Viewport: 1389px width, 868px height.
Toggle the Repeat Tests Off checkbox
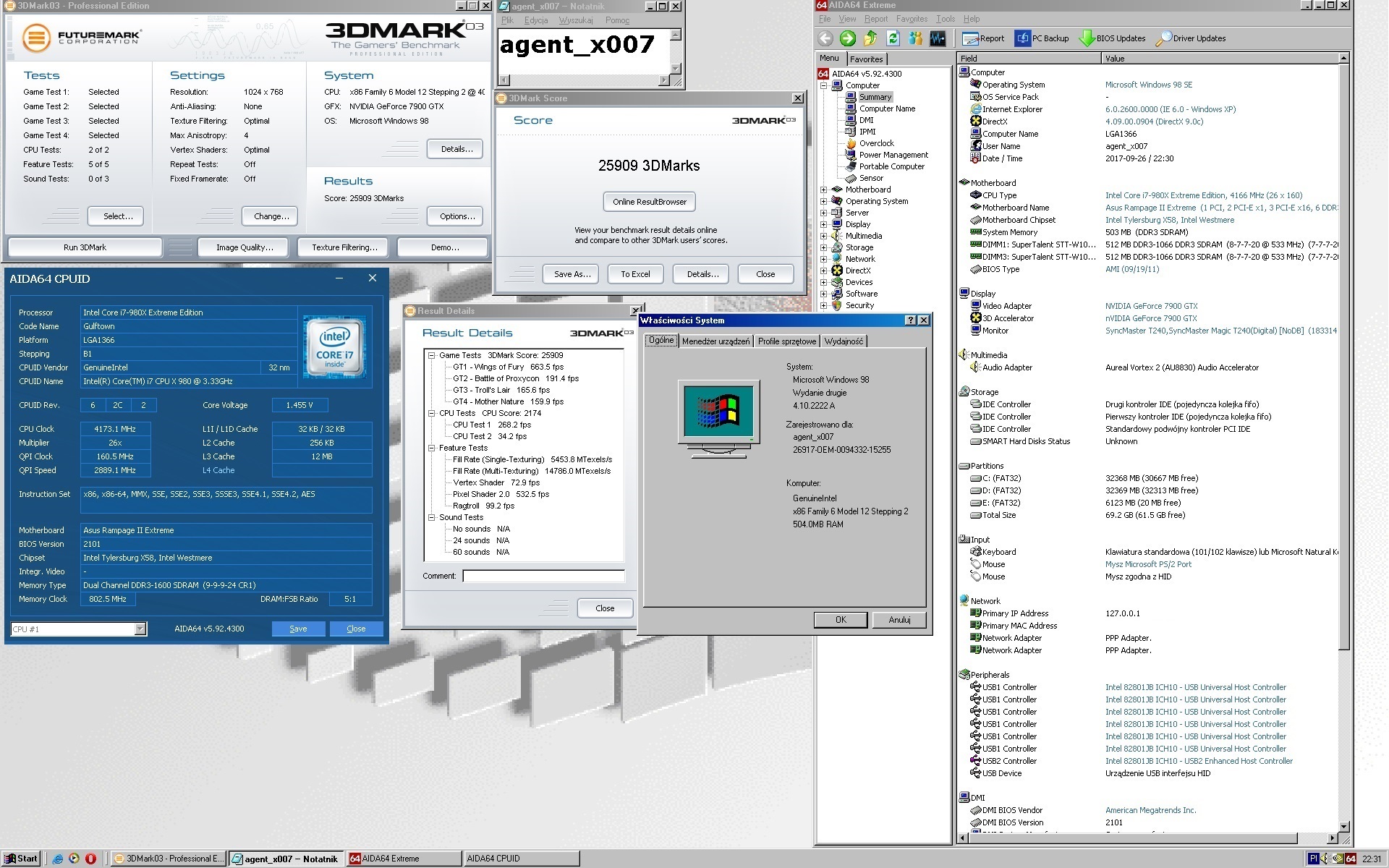249,163
